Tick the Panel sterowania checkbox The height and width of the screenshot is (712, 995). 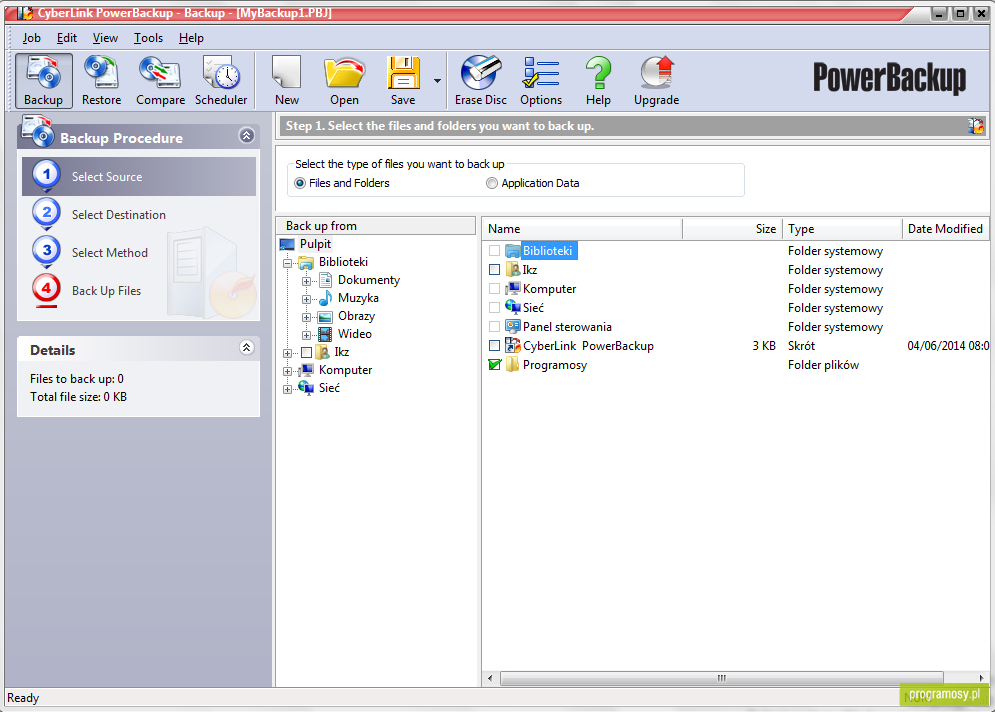pyautogui.click(x=494, y=327)
